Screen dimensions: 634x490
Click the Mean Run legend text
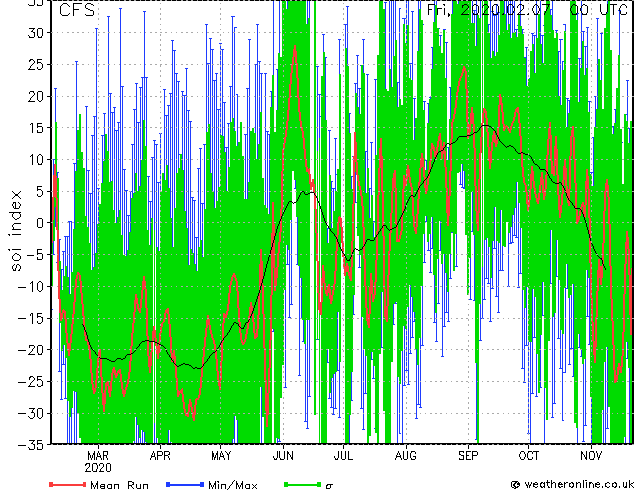pyautogui.click(x=119, y=485)
